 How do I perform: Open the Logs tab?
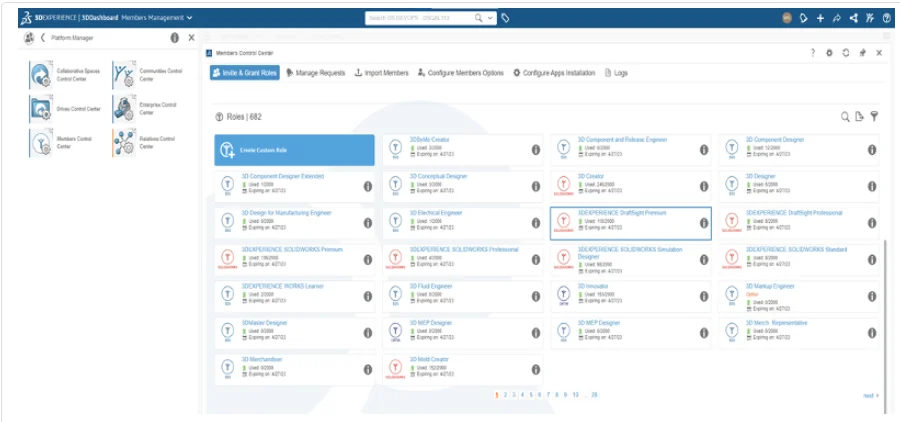pos(616,73)
